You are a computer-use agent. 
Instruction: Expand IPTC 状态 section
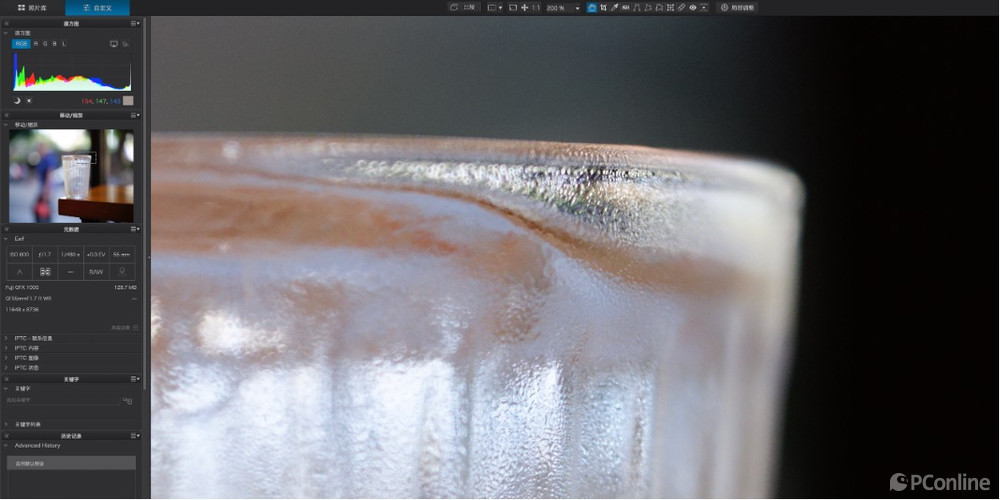click(x=6, y=368)
